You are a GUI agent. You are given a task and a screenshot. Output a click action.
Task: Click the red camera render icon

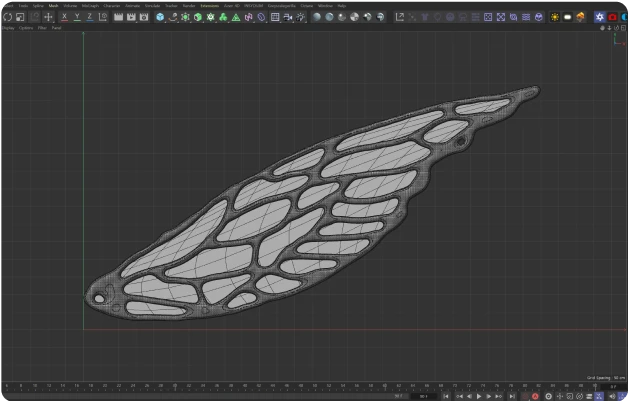[612, 17]
